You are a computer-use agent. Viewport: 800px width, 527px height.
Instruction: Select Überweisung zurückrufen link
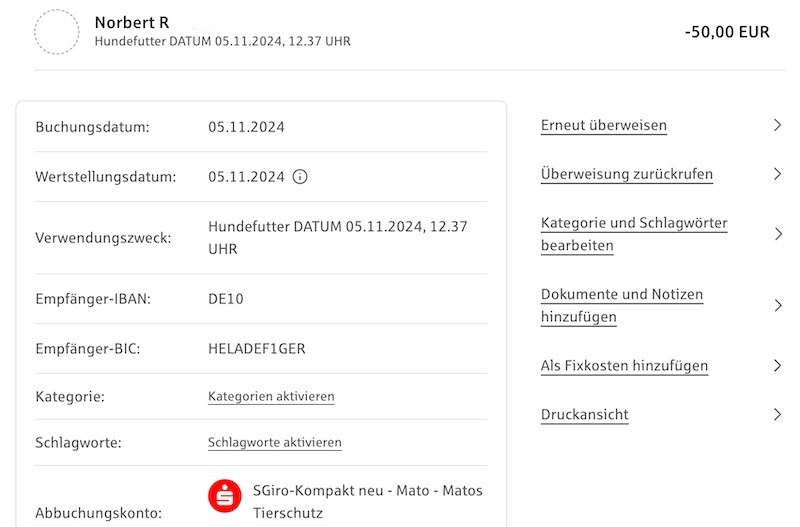pos(627,174)
